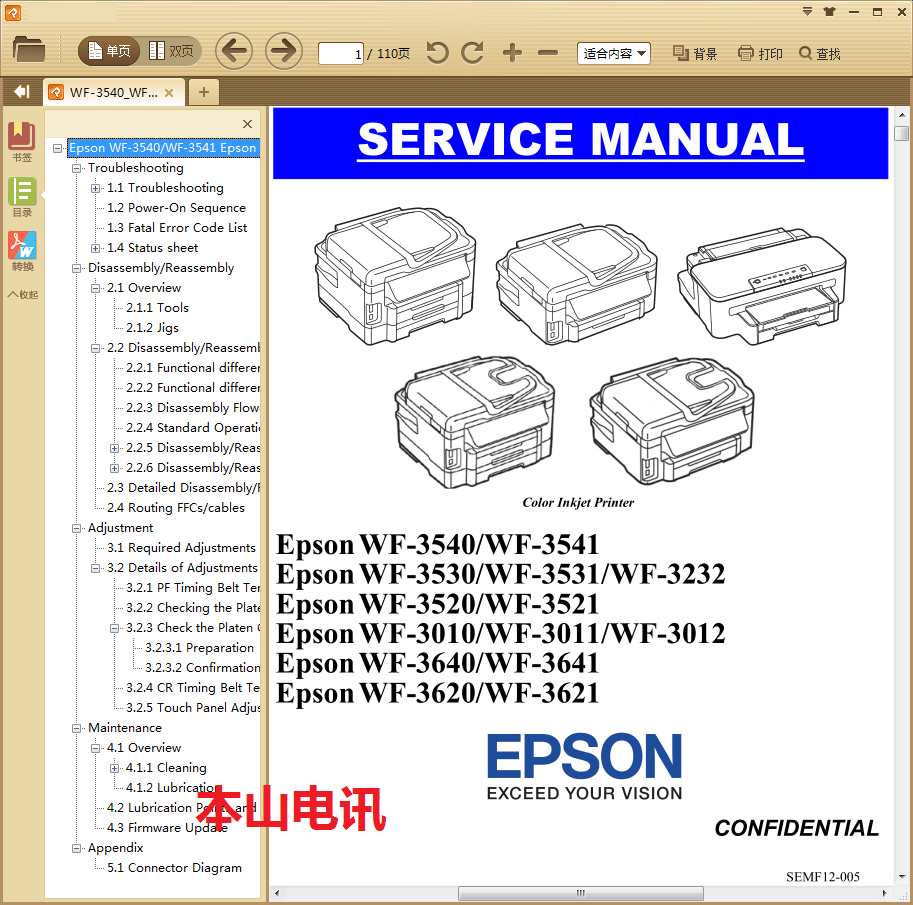Open the 书签 bookmarks panel
Viewport: 913px width, 905px height.
pos(22,142)
